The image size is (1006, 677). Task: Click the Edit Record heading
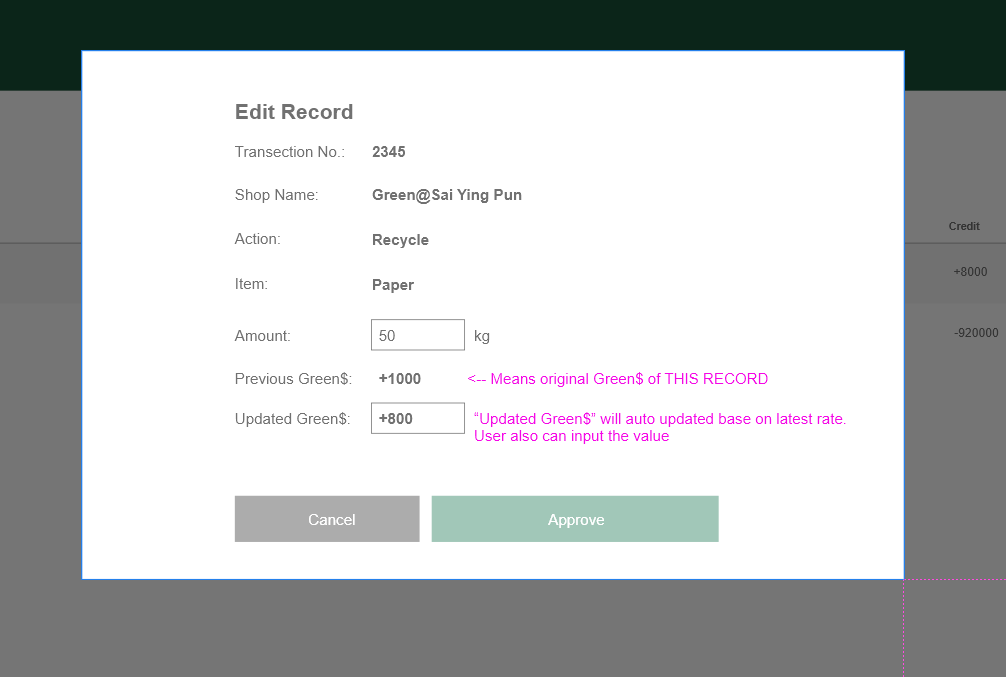tap(294, 112)
